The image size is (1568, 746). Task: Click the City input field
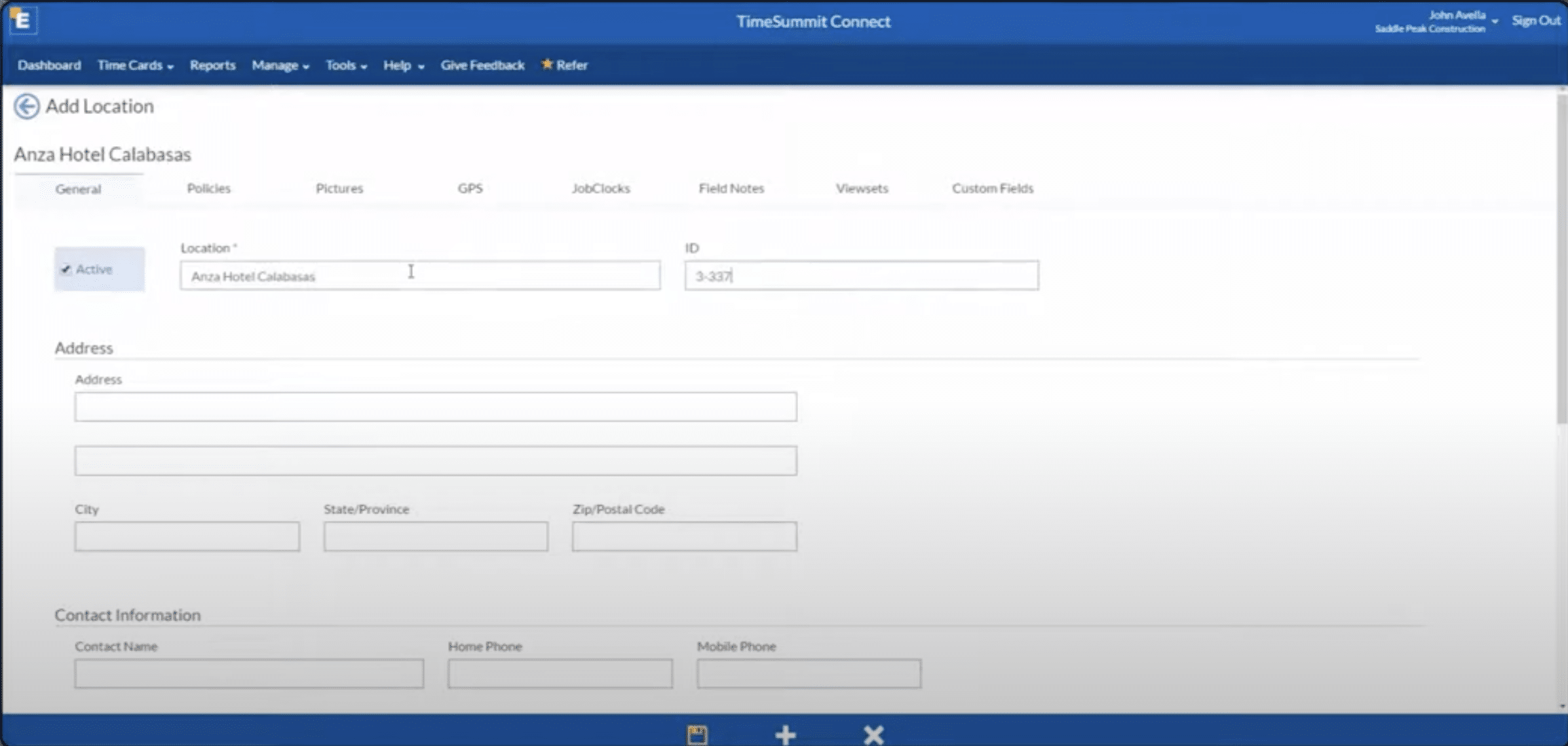pyautogui.click(x=187, y=536)
